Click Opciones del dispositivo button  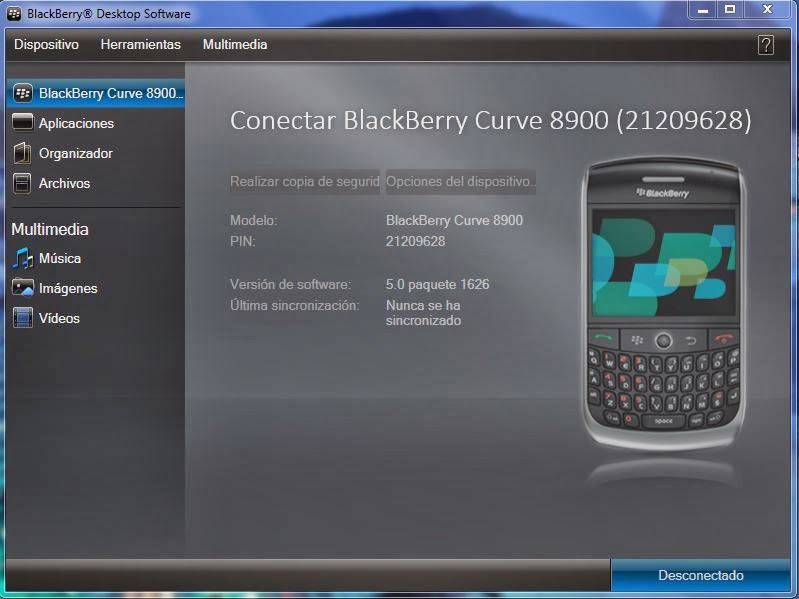pyautogui.click(x=461, y=182)
